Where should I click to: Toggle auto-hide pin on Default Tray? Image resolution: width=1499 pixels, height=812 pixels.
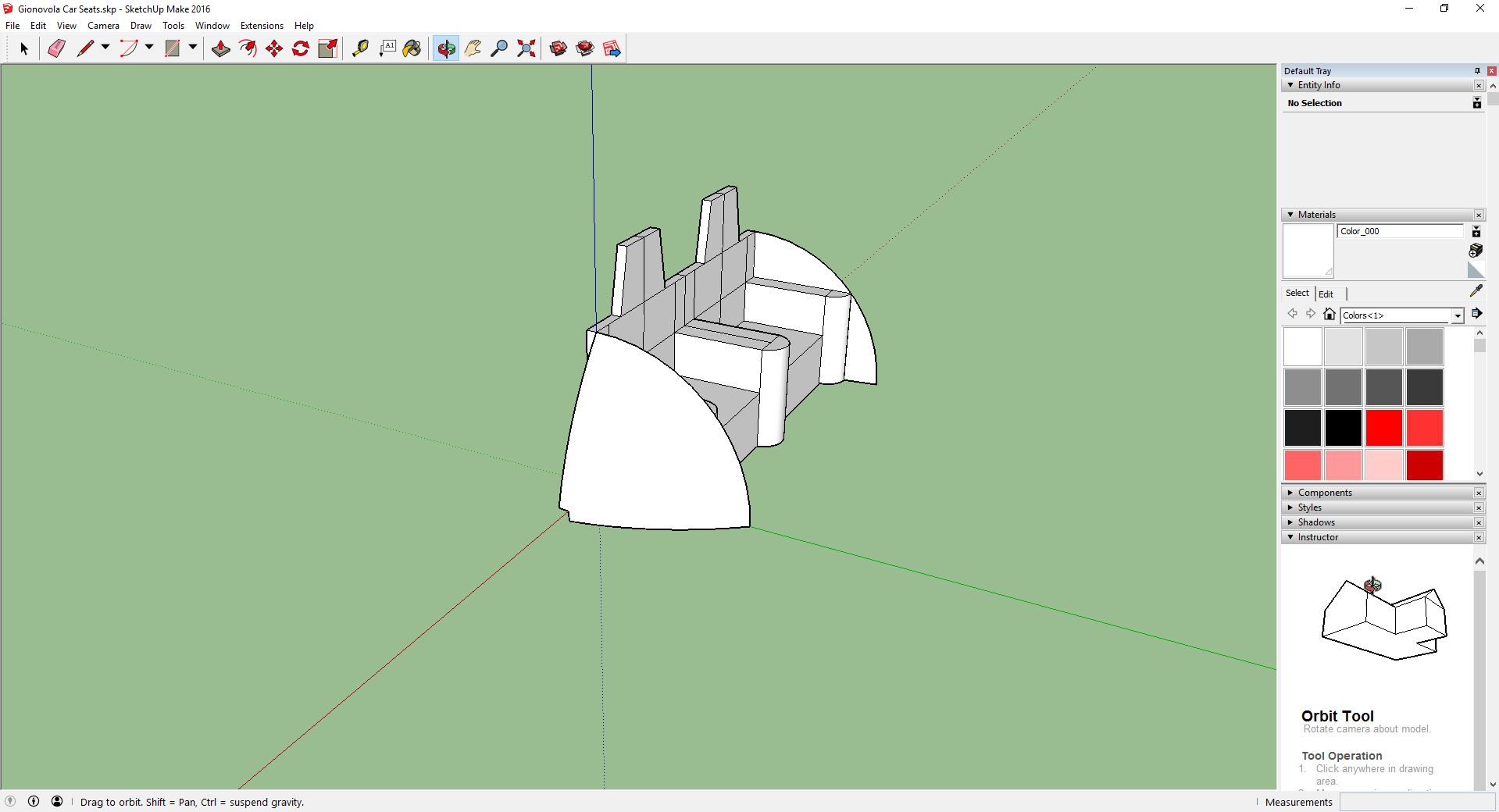tap(1477, 71)
